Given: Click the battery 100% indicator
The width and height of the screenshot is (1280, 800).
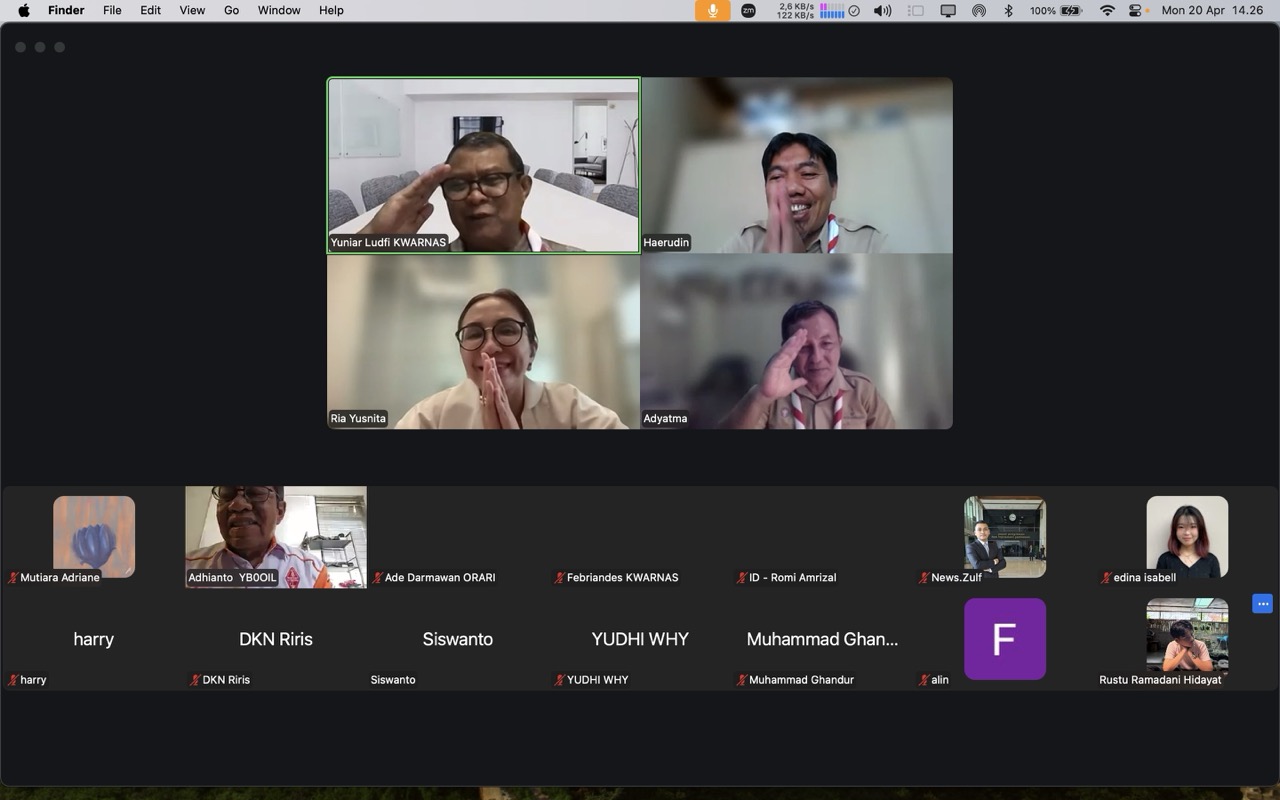Looking at the screenshot, I should point(1056,10).
